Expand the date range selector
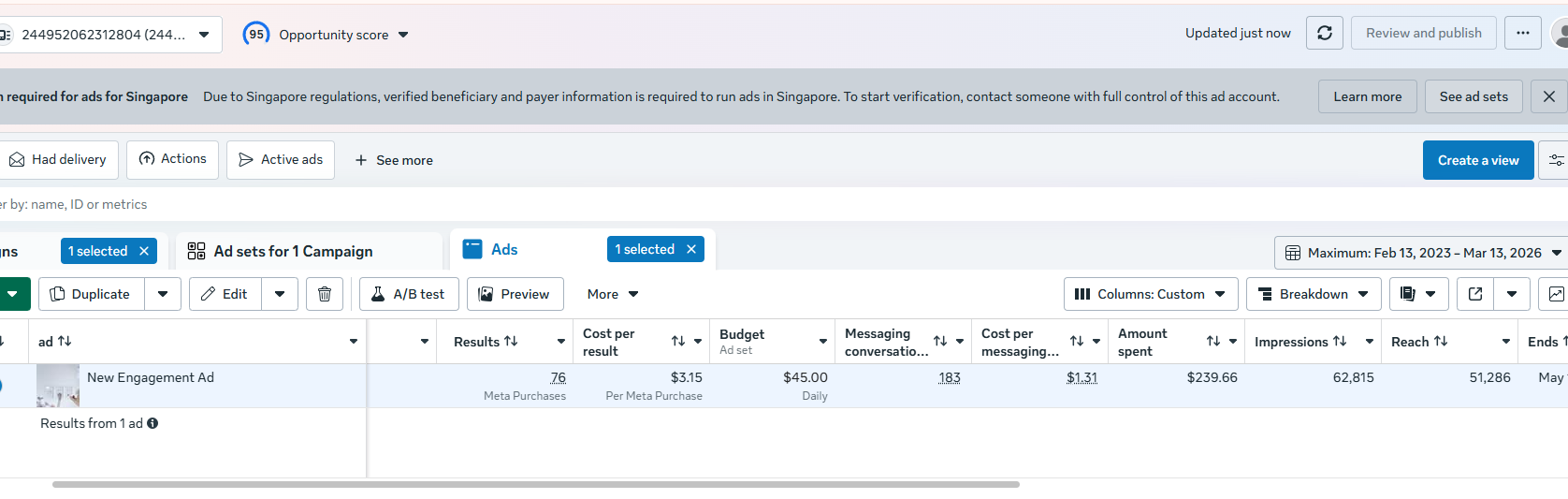Viewport: 1568px width, 499px height. point(1422,253)
